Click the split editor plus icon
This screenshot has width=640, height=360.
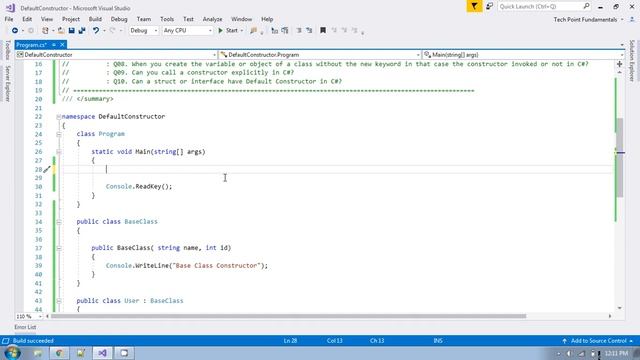pyautogui.click(x=620, y=64)
